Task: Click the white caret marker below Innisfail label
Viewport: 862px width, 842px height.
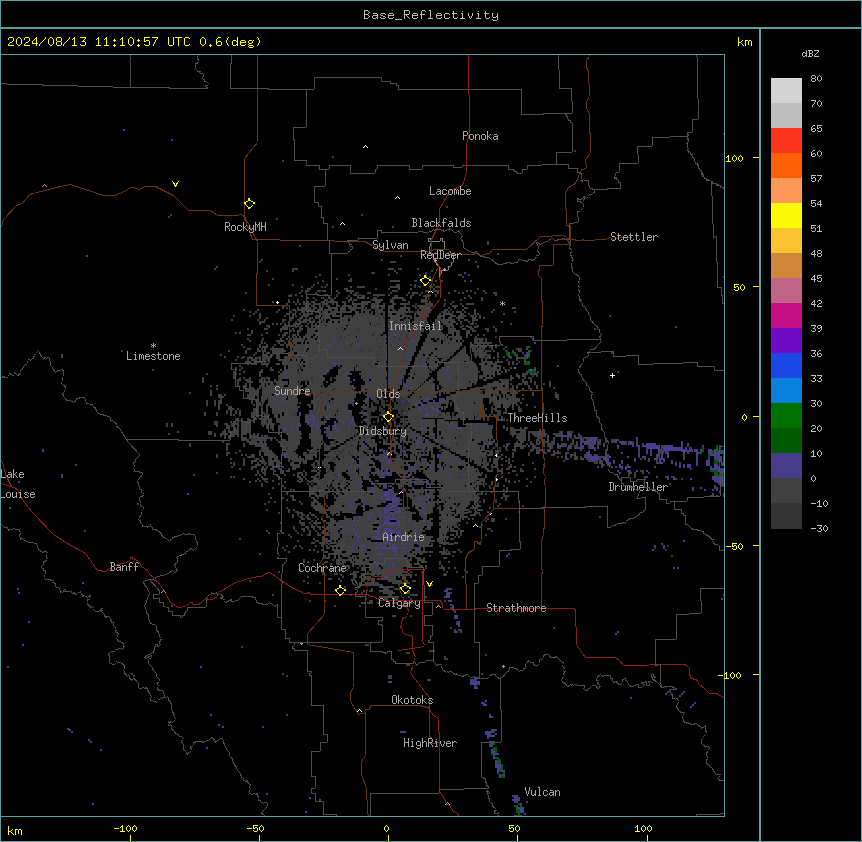Action: click(x=400, y=348)
